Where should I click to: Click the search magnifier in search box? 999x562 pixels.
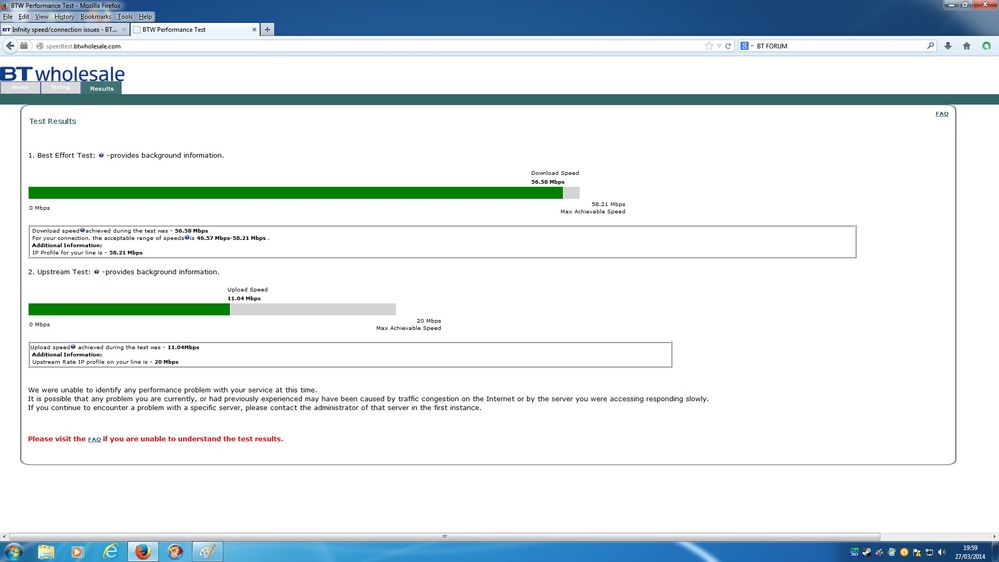coord(930,46)
